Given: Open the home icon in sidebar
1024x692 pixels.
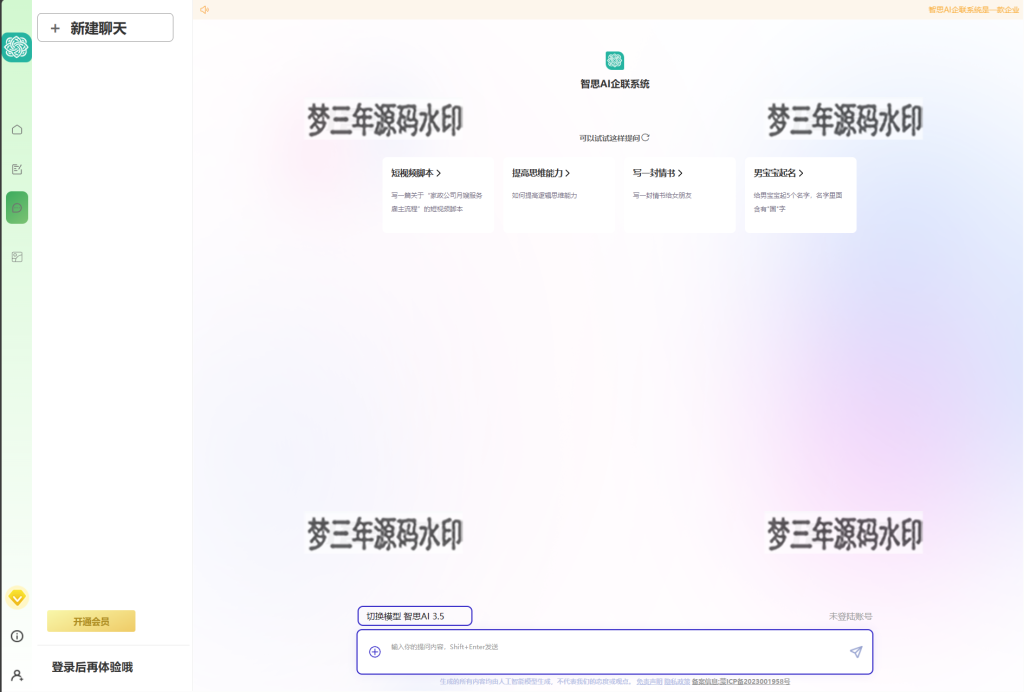Looking at the screenshot, I should pos(17,129).
